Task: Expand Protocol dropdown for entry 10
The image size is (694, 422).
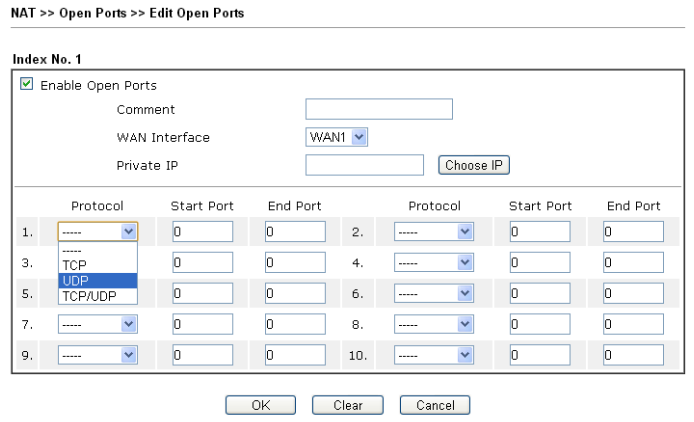Action: coord(434,355)
